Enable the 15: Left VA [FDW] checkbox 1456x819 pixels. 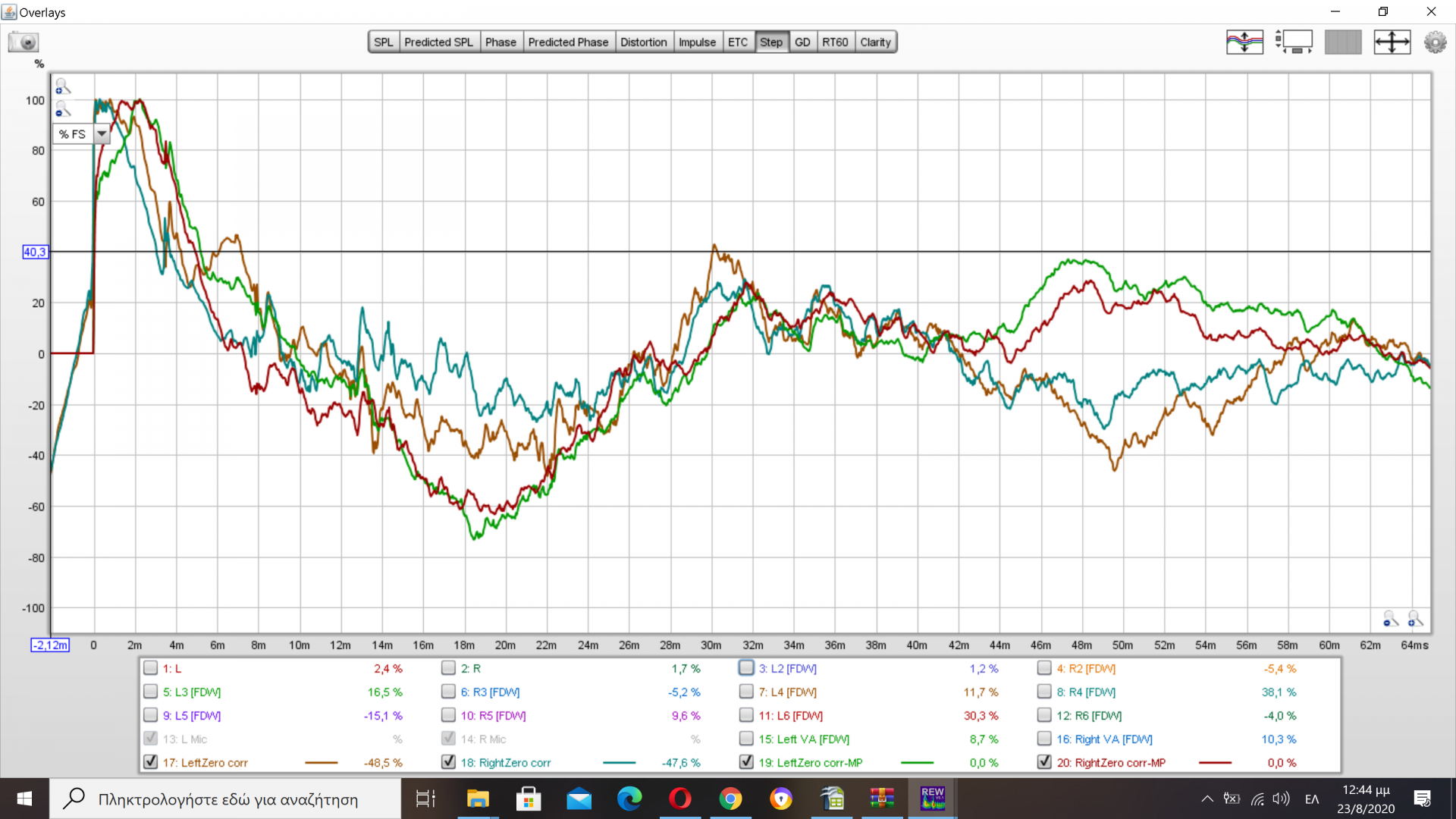click(x=746, y=739)
